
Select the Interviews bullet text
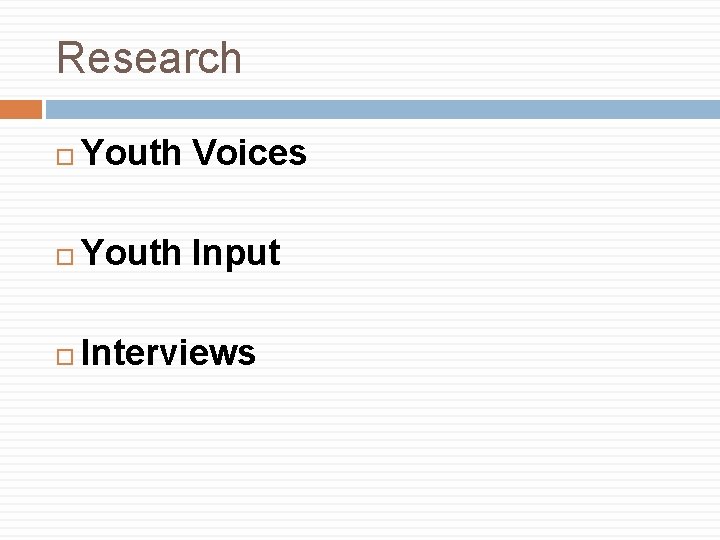coord(168,353)
